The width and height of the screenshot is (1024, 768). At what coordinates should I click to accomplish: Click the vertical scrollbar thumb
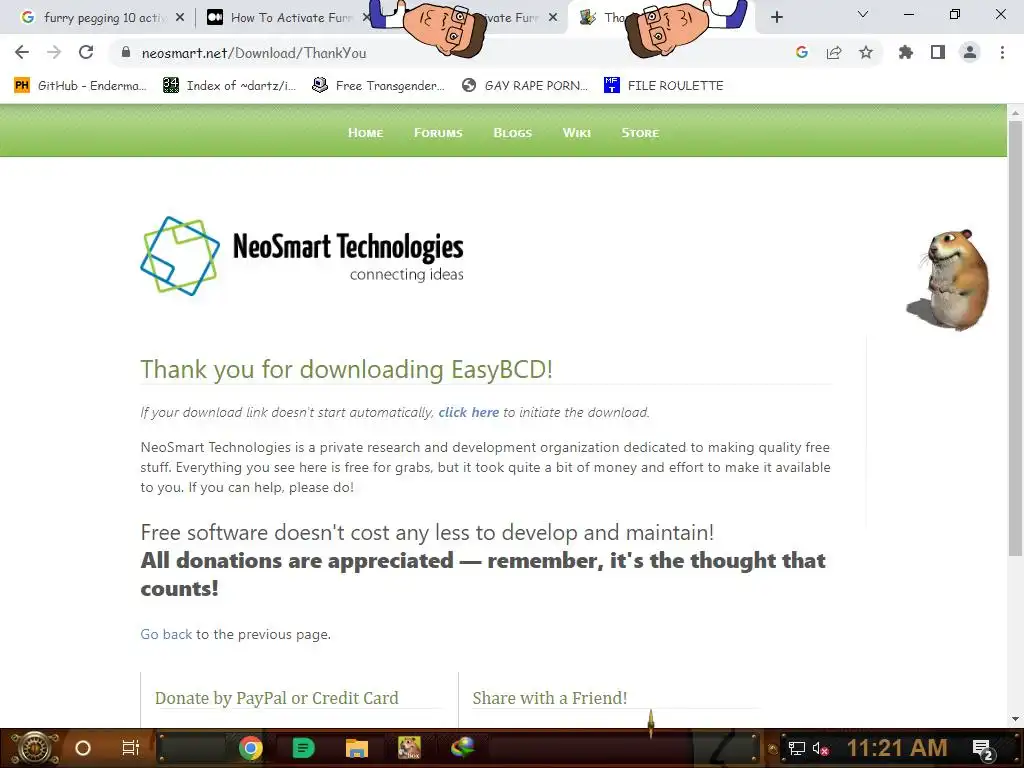pos(1016,338)
